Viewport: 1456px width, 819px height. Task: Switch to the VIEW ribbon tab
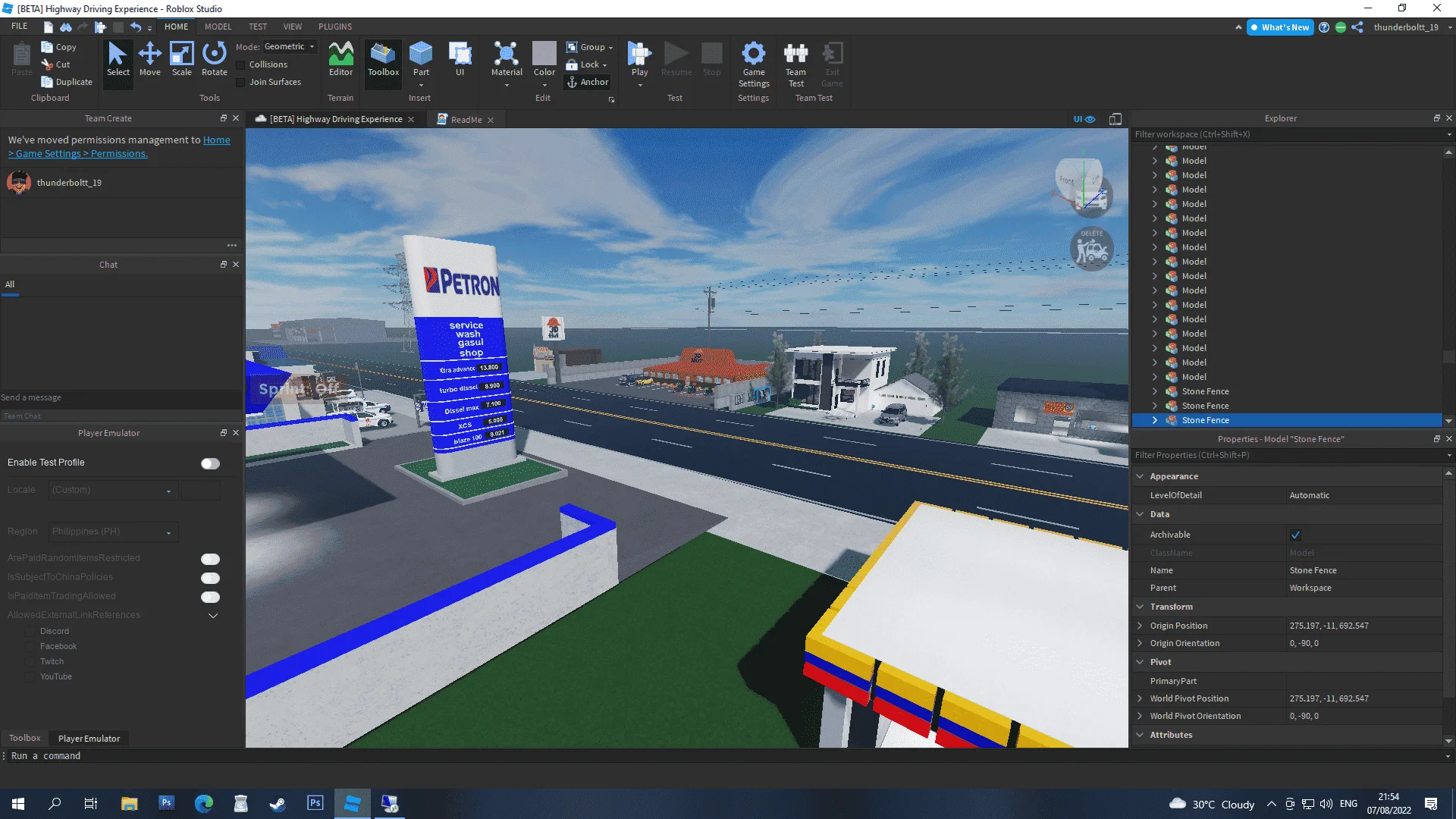tap(293, 27)
